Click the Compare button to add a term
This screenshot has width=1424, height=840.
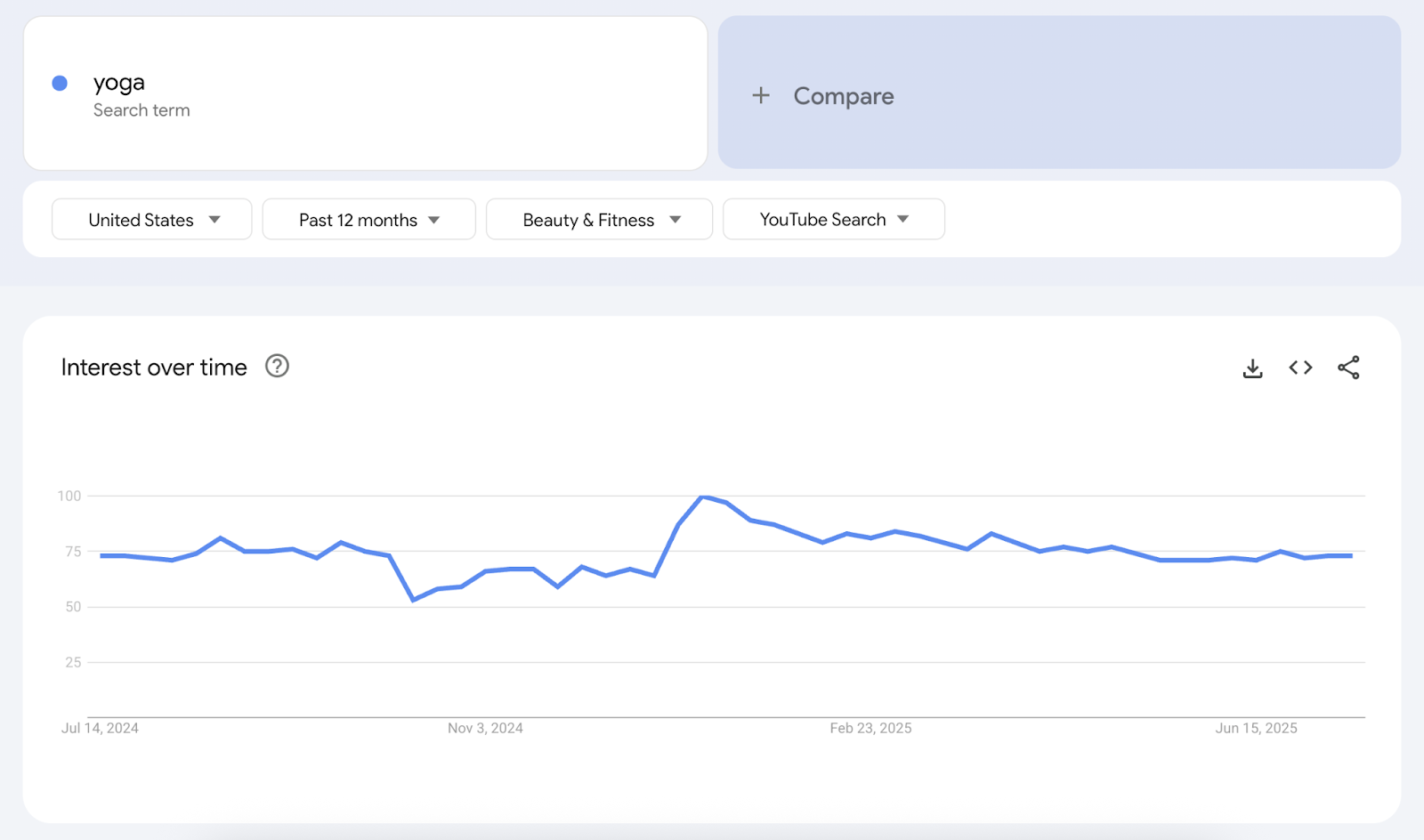tap(842, 95)
